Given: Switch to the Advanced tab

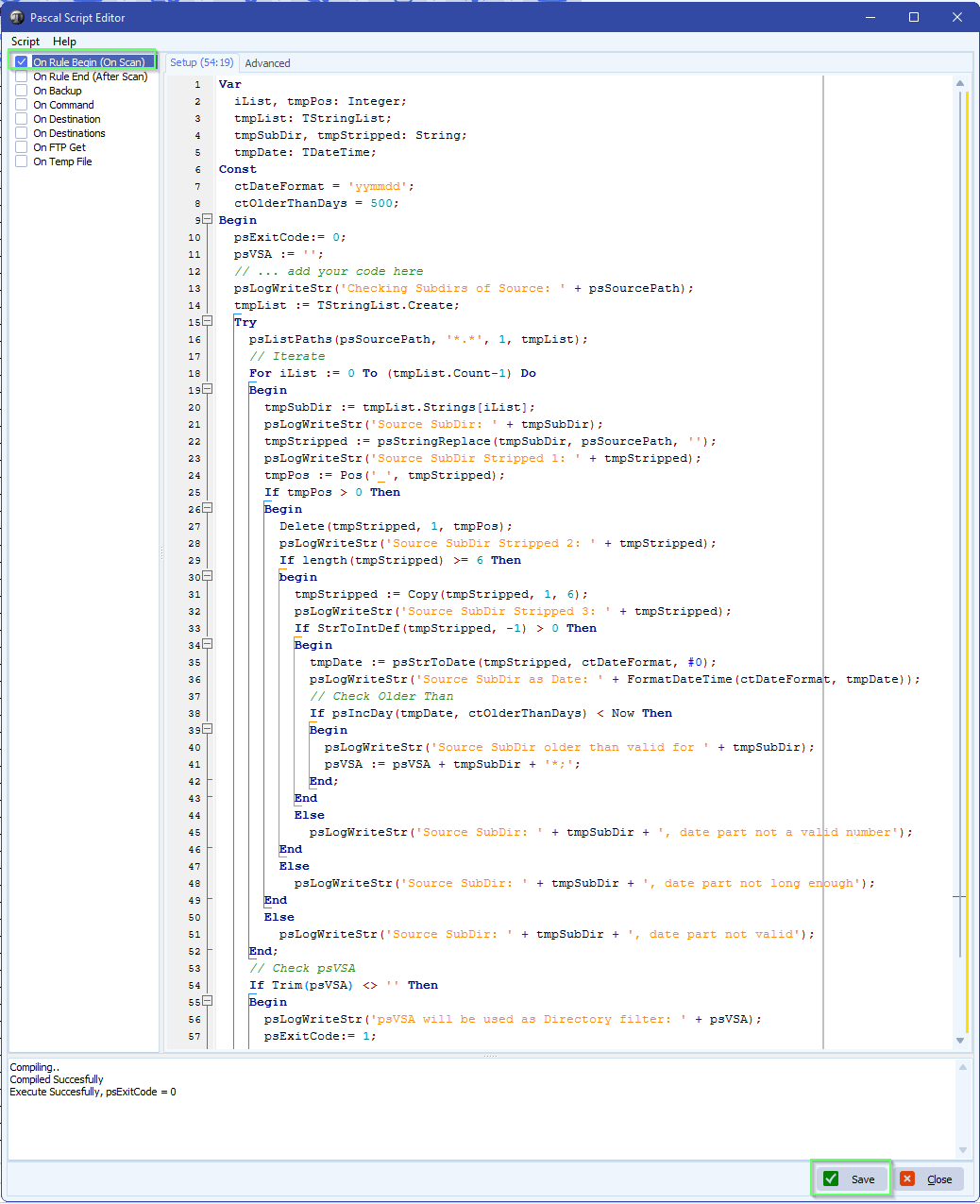Looking at the screenshot, I should tap(268, 63).
